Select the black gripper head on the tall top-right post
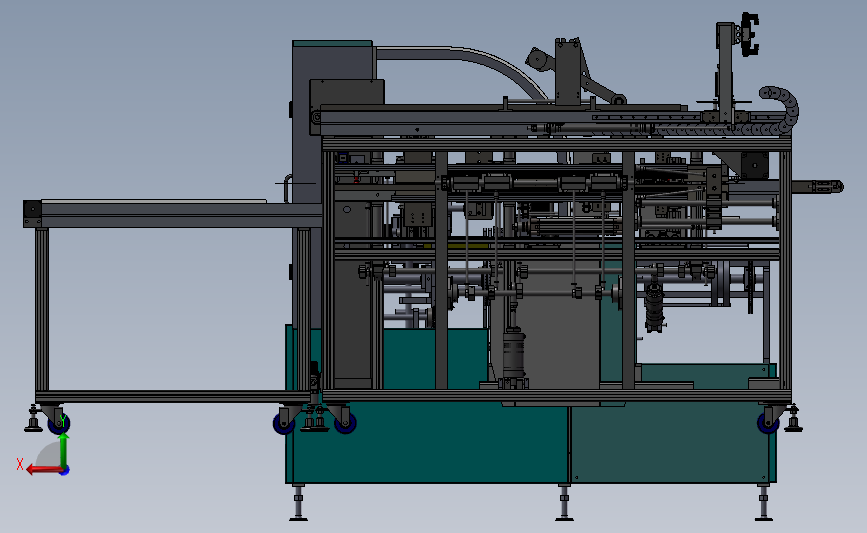The width and height of the screenshot is (867, 533). [x=749, y=34]
